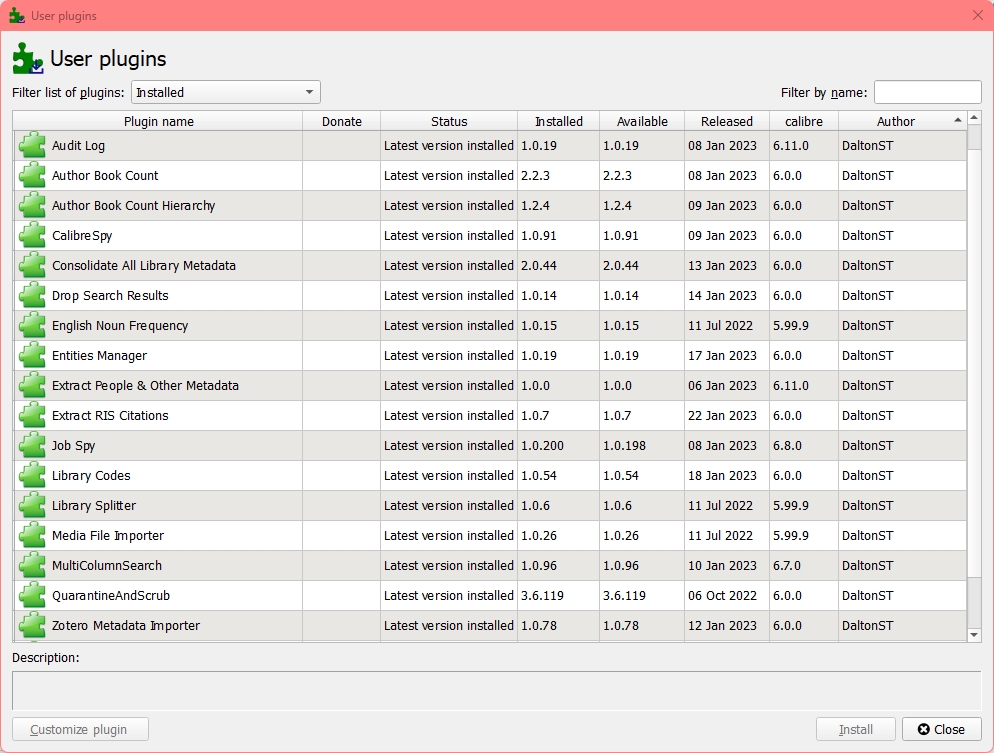Screen dimensions: 994x753
Task: Click the plugin list scroll up arrow
Action: pyautogui.click(x=974, y=118)
